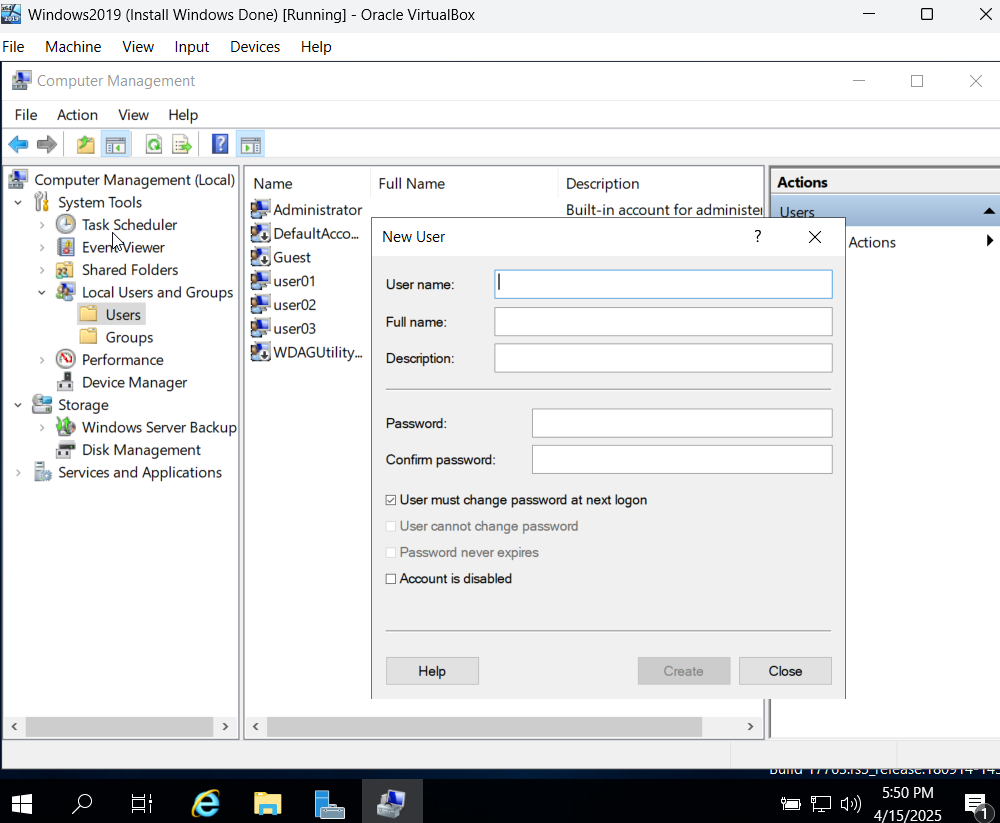This screenshot has width=1000, height=823.
Task: Click the speaker volume tray icon
Action: (851, 804)
